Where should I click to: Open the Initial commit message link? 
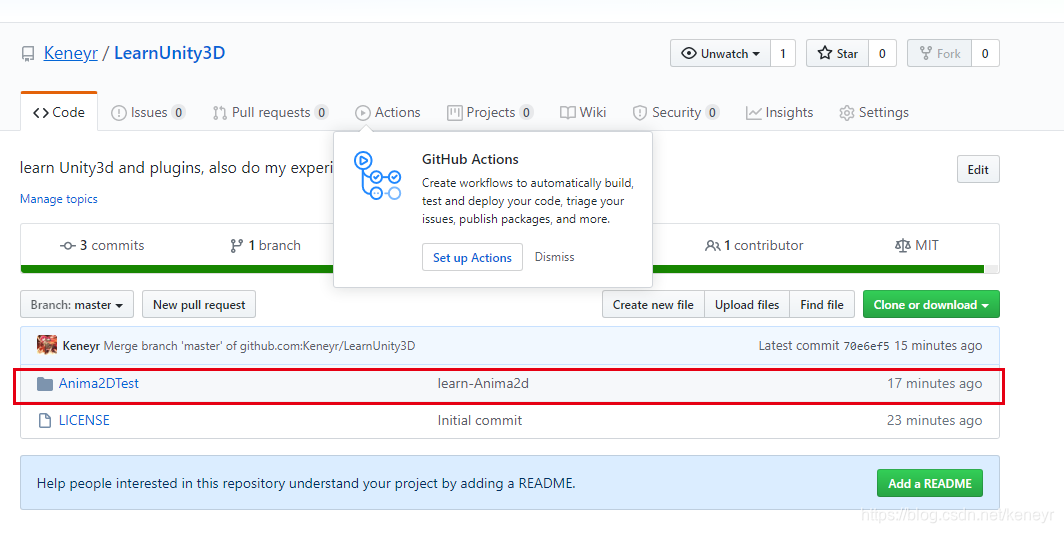pos(480,420)
